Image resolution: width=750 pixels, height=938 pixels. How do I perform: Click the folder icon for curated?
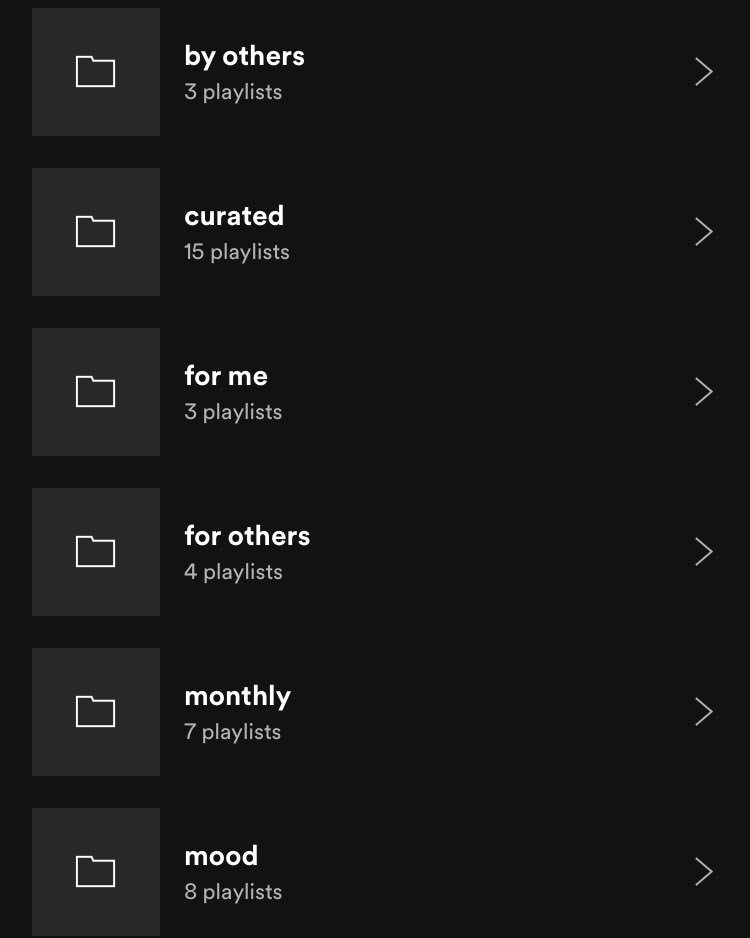[x=96, y=232]
